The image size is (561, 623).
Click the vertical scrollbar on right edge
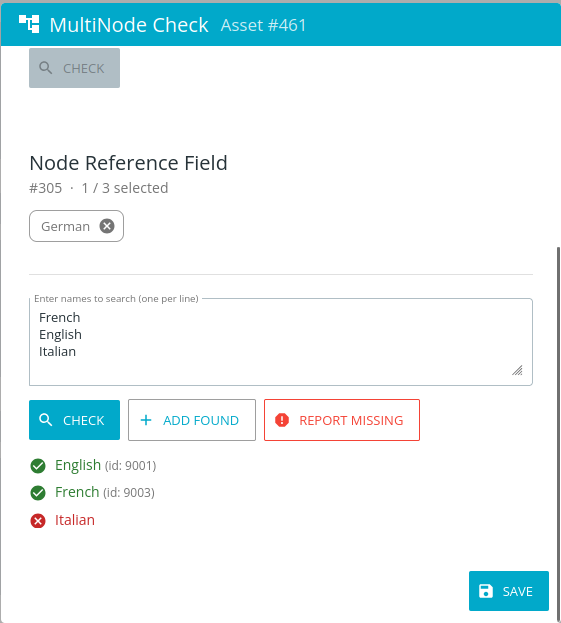[558, 433]
